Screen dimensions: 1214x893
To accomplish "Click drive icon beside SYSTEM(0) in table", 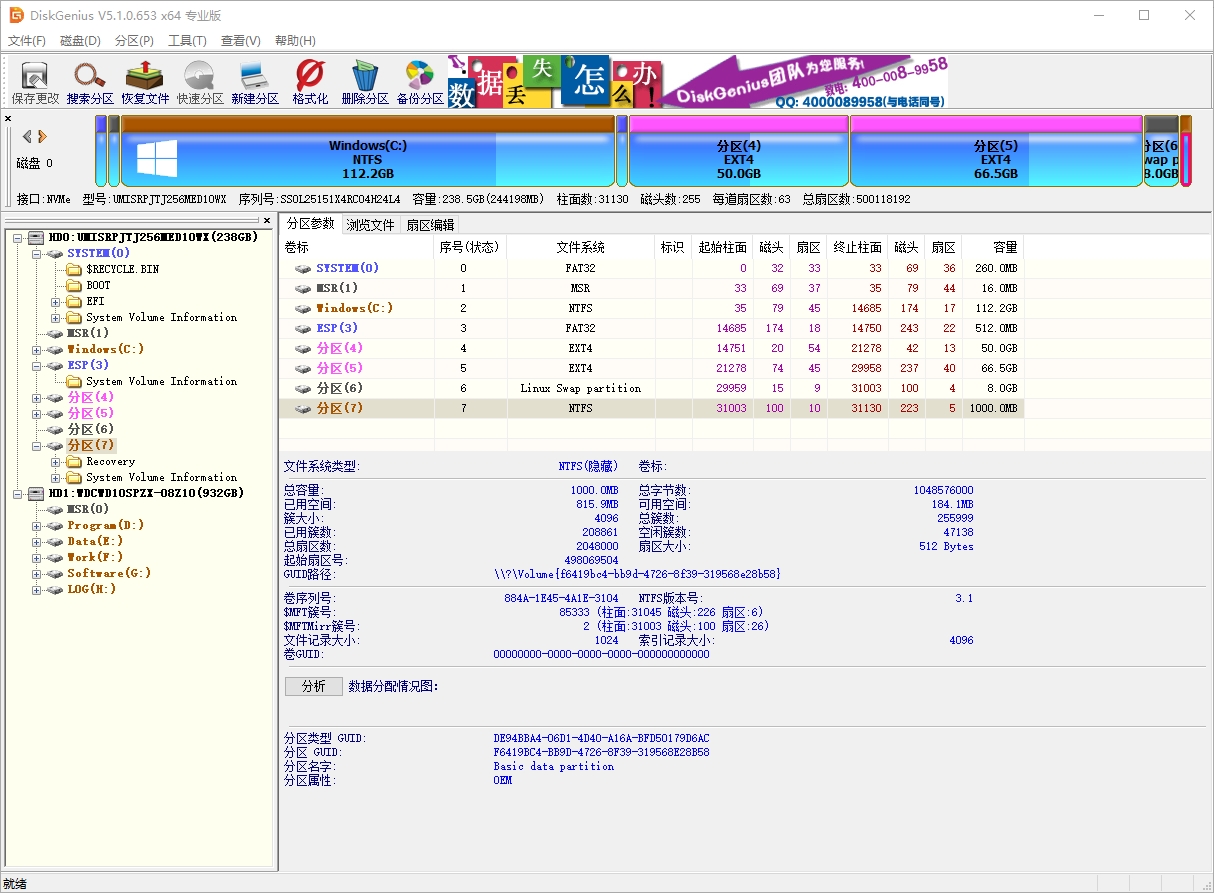I will [303, 268].
